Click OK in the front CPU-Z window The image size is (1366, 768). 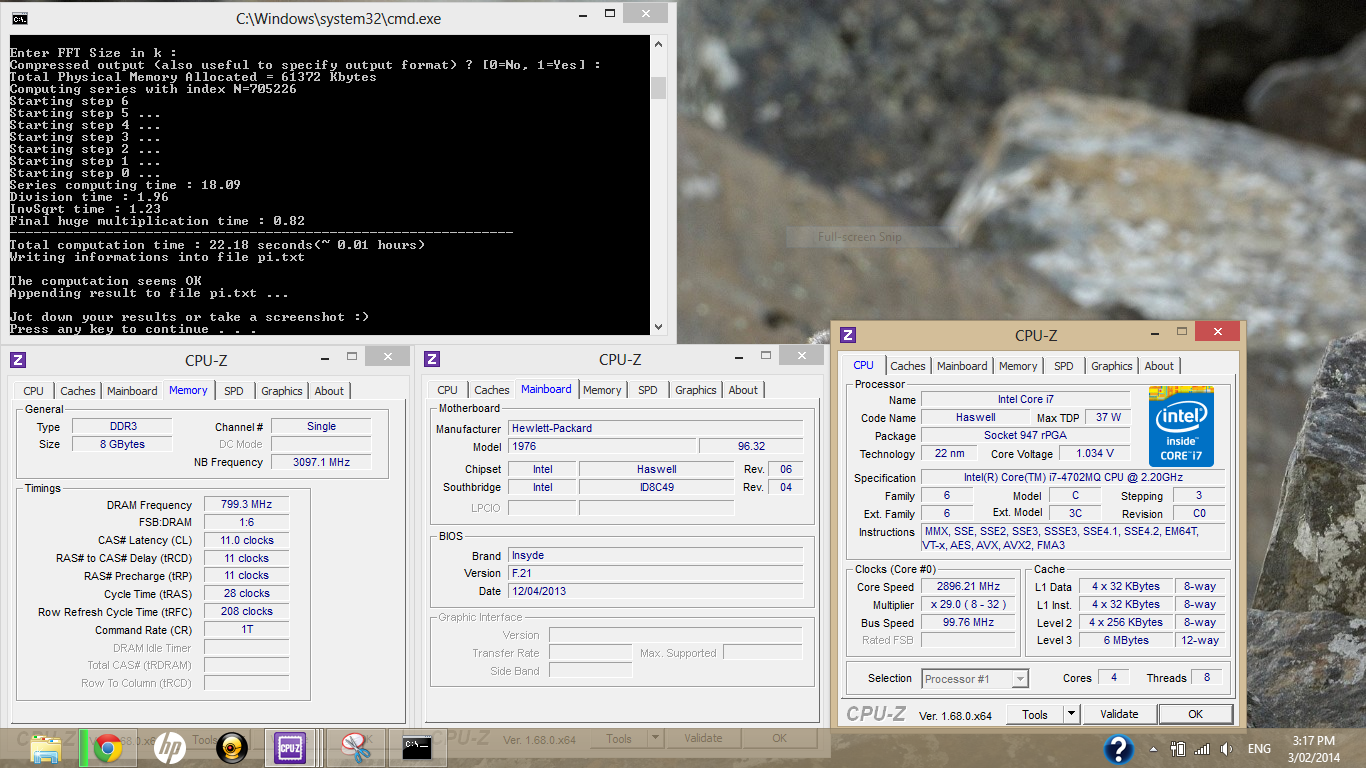(x=1195, y=714)
